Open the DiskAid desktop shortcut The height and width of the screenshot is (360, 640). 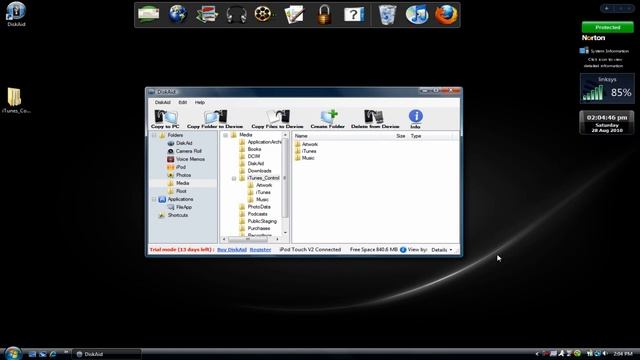16,14
